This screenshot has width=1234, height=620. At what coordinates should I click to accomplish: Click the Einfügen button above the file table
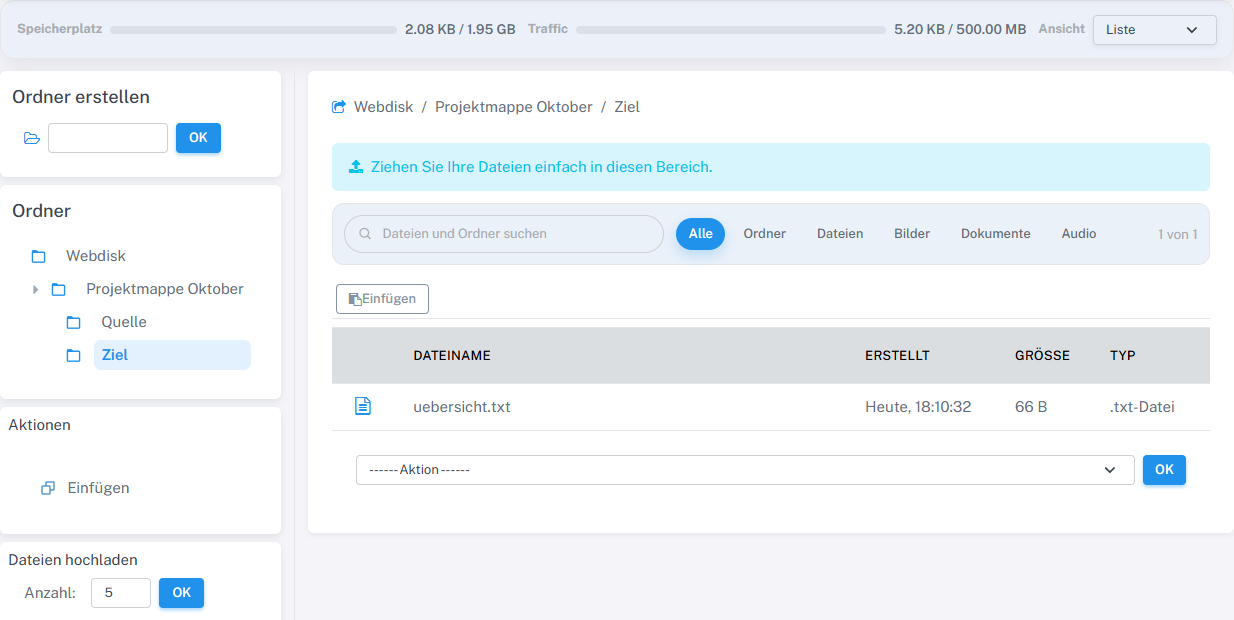click(x=382, y=299)
